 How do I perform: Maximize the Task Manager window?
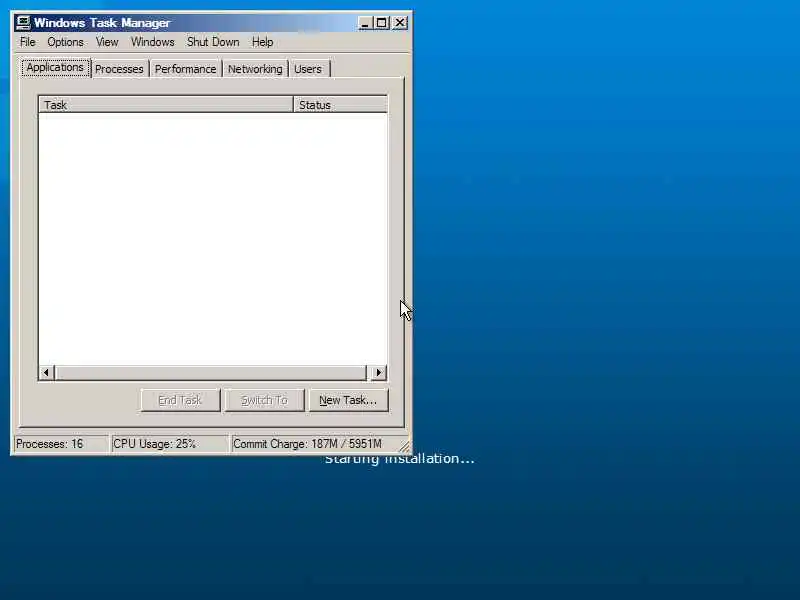click(381, 23)
